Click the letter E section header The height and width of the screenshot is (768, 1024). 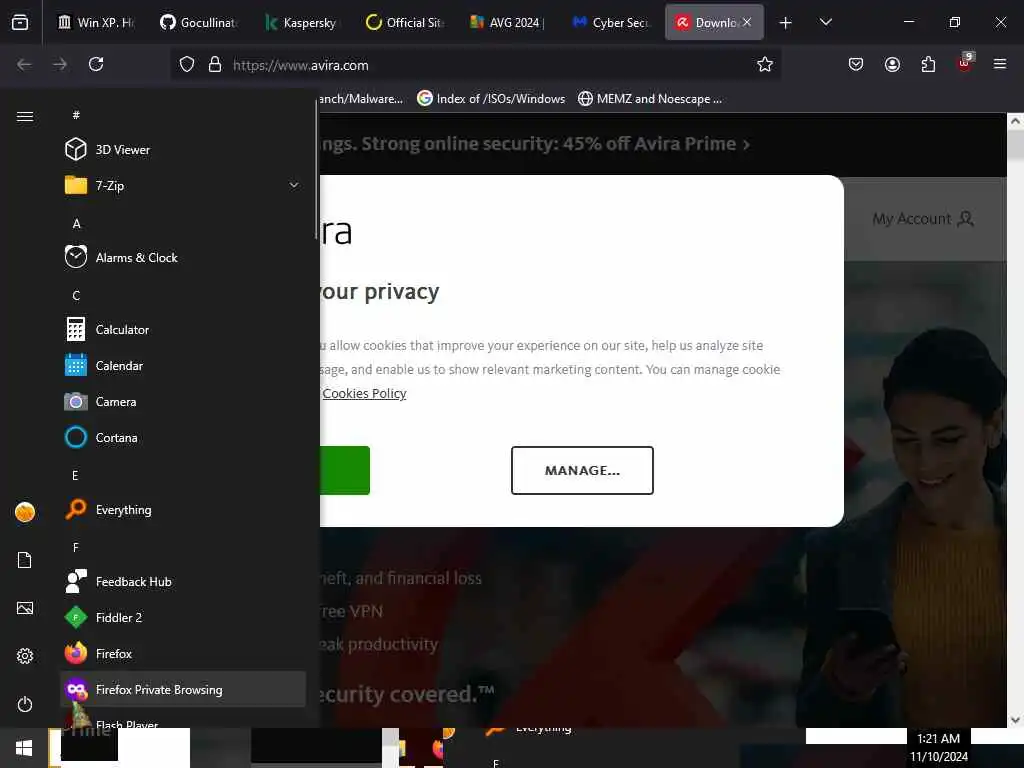(76, 475)
